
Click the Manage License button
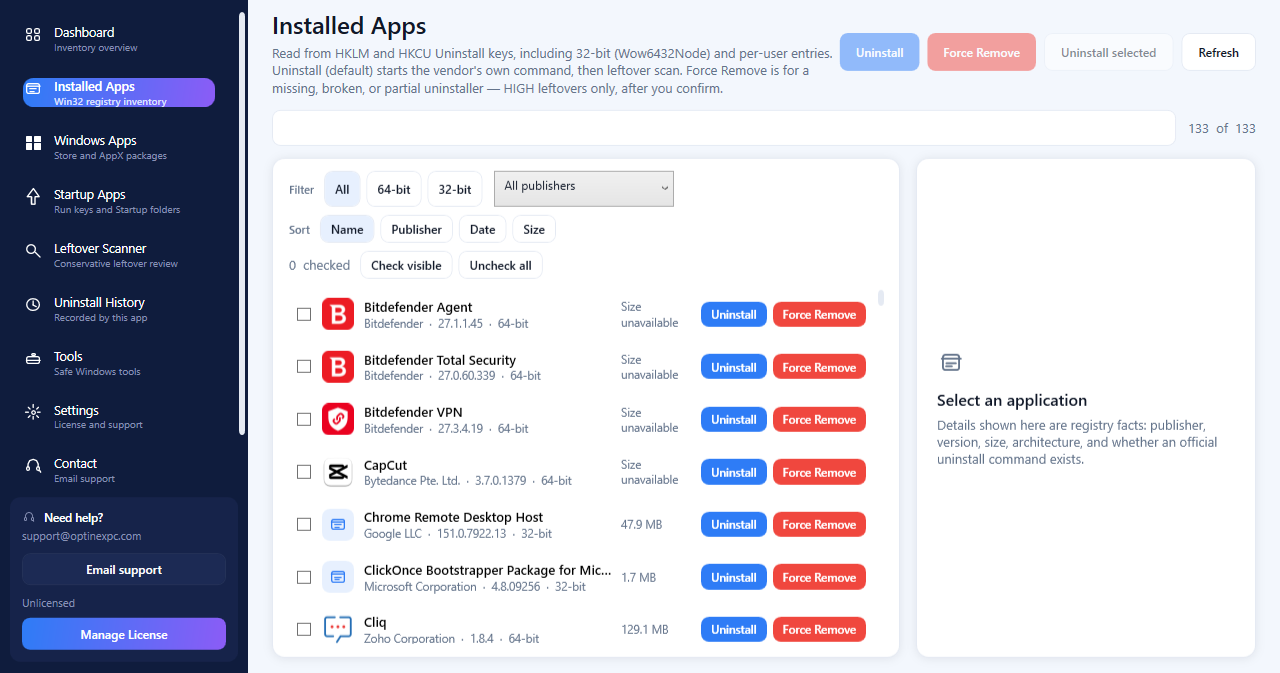pos(124,634)
